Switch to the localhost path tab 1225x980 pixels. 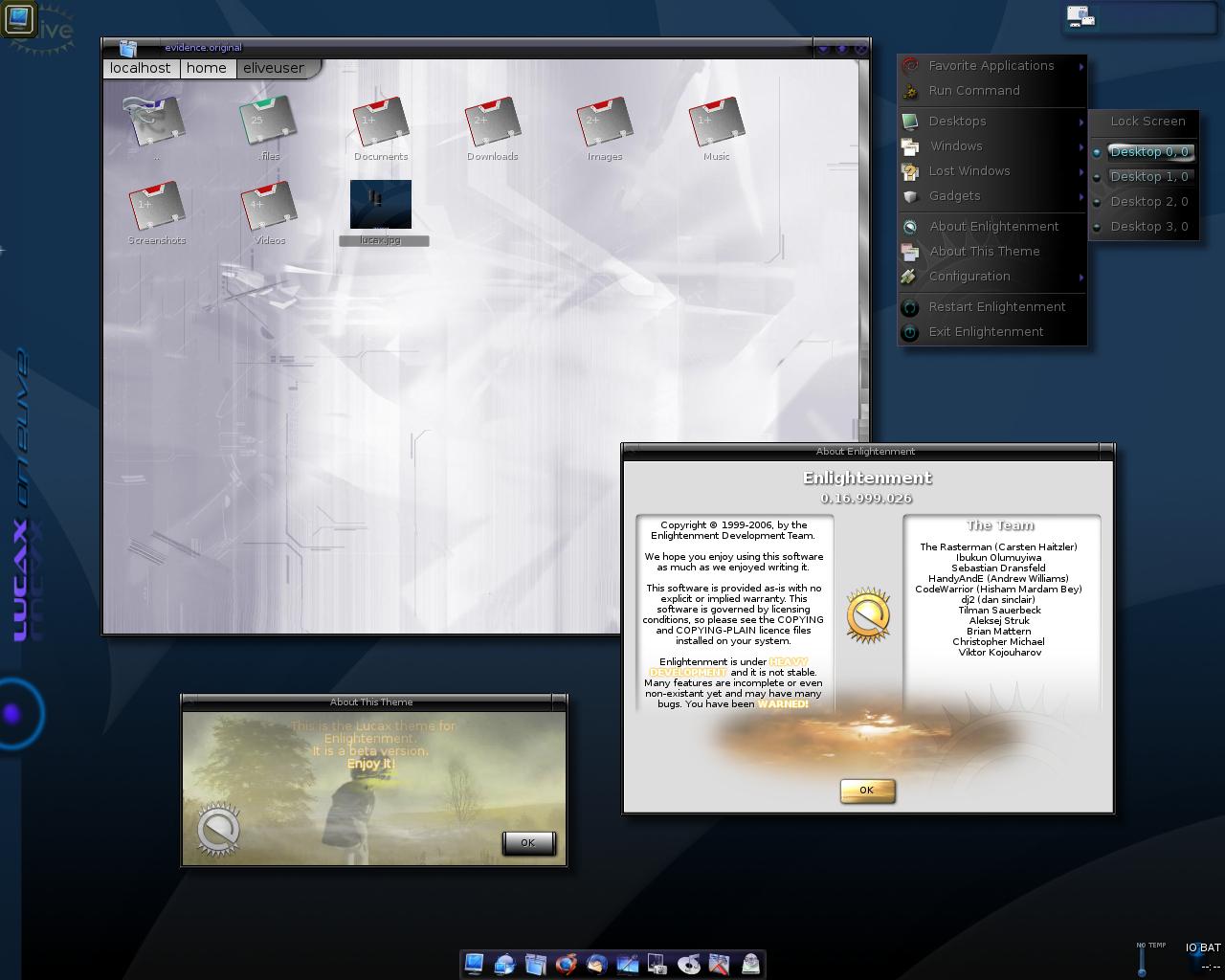pos(141,68)
